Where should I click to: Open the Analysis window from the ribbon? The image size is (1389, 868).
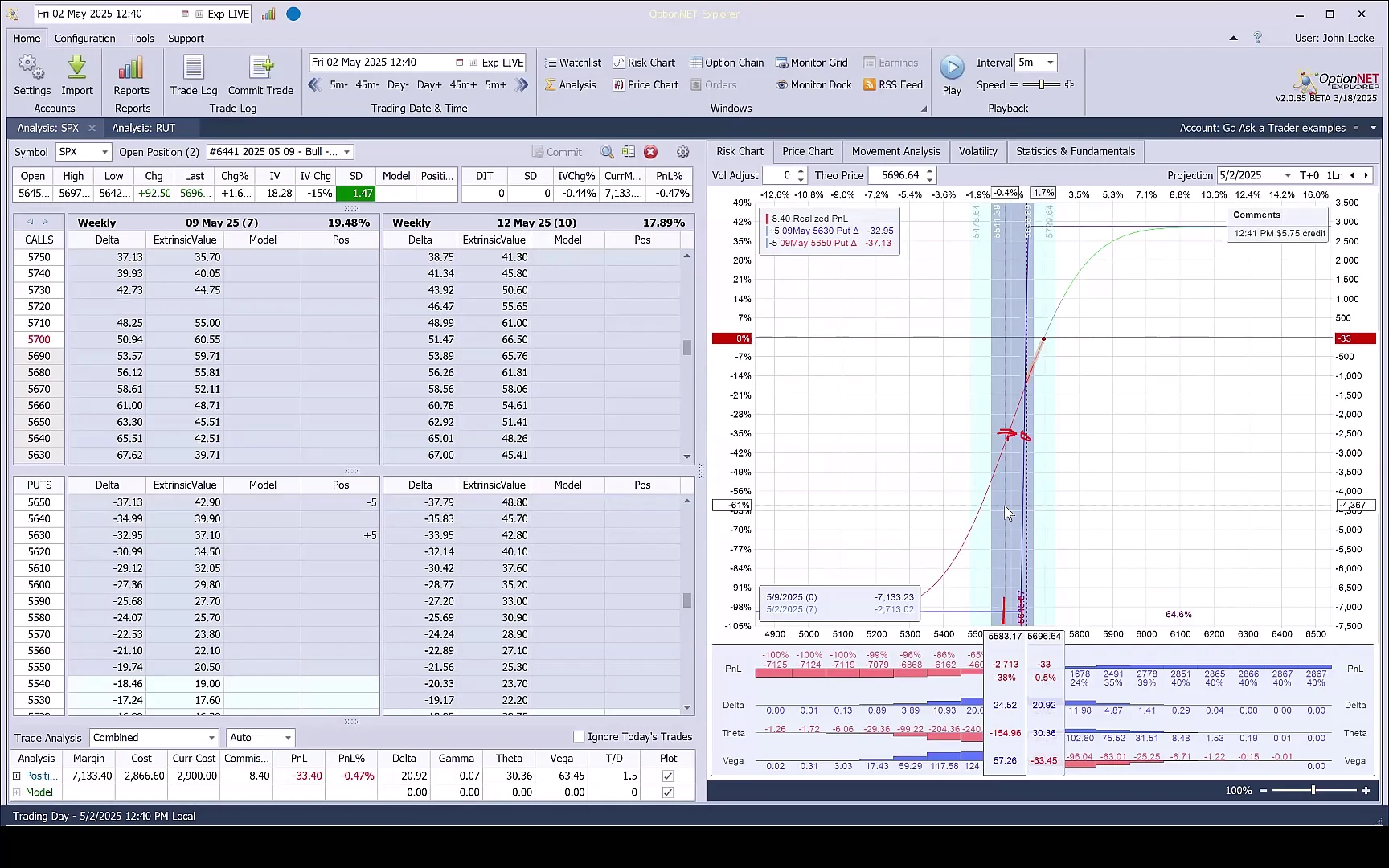click(x=570, y=84)
